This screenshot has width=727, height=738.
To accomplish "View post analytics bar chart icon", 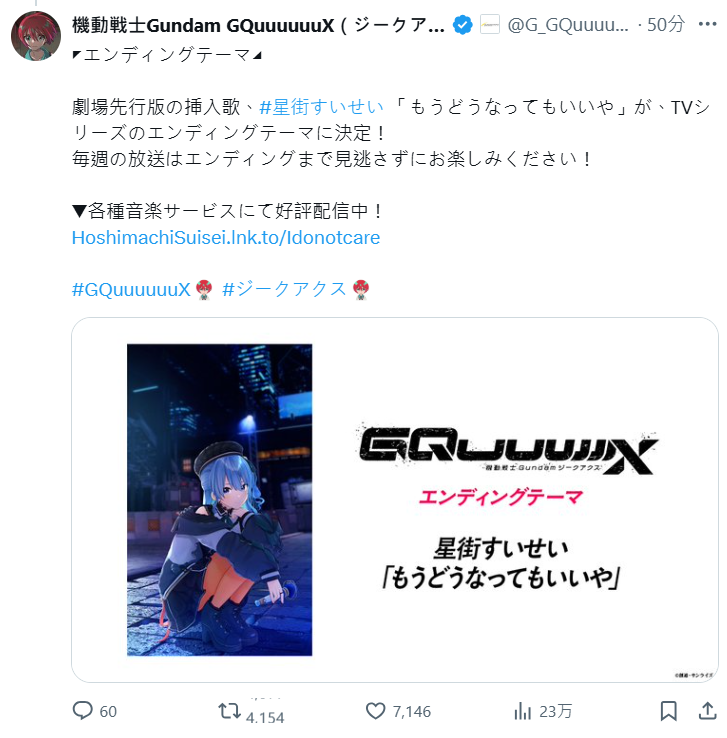I will click(x=523, y=711).
